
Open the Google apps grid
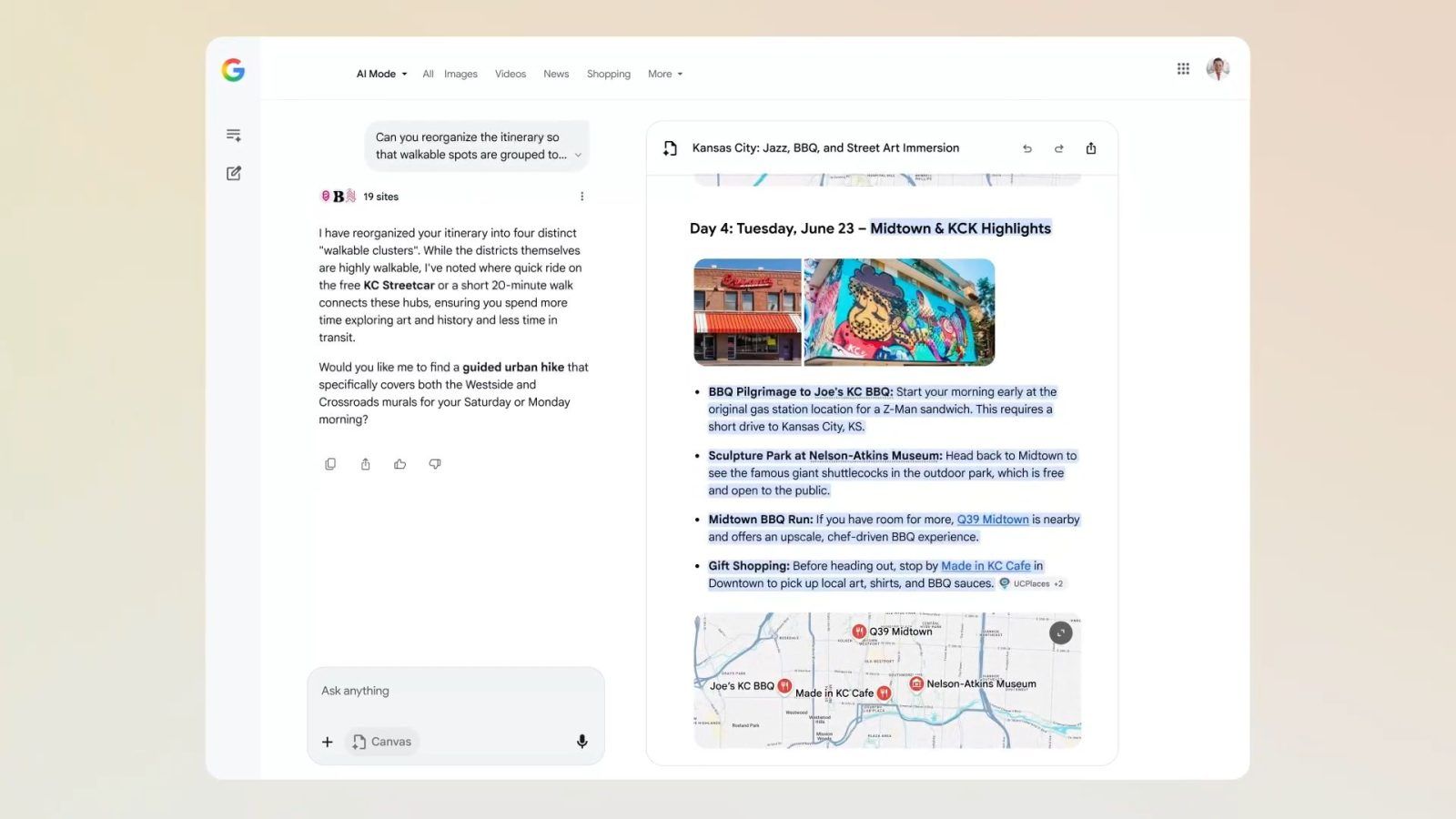(x=1183, y=68)
